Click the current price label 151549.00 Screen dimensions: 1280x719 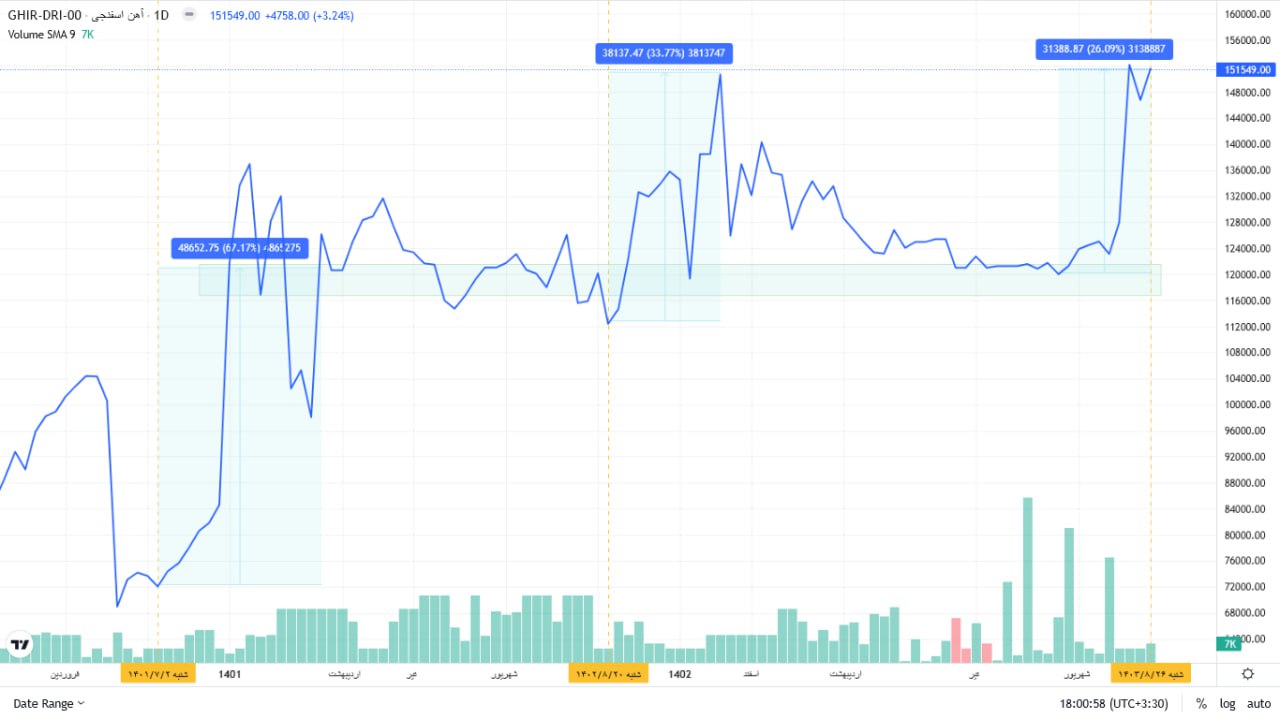pyautogui.click(x=1247, y=69)
